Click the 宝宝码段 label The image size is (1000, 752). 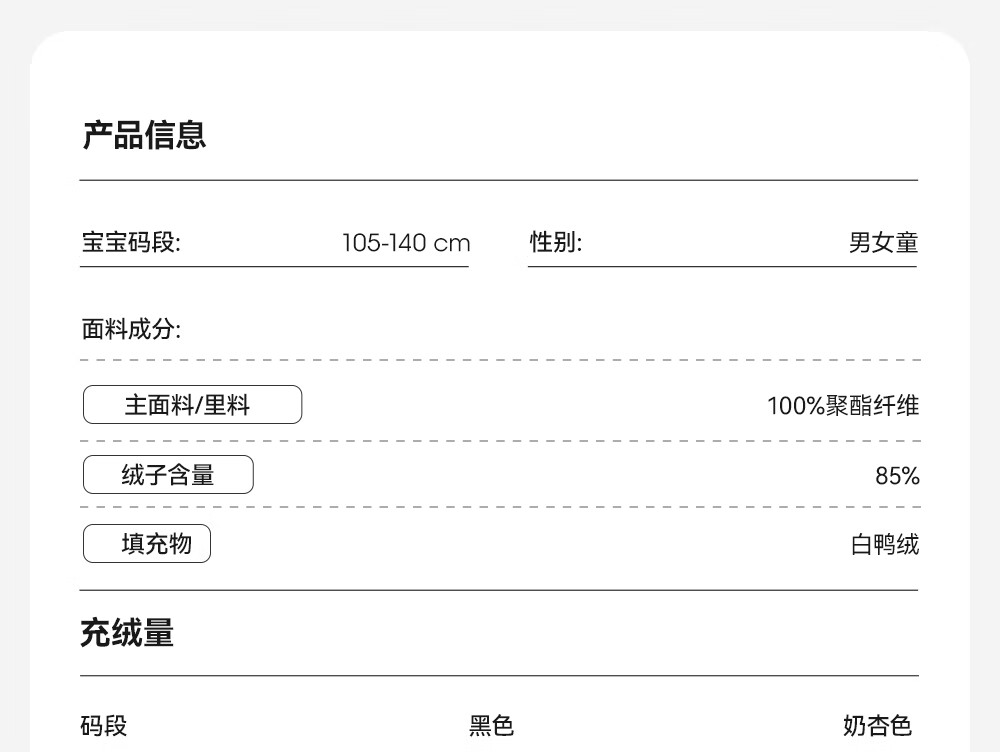pos(131,242)
